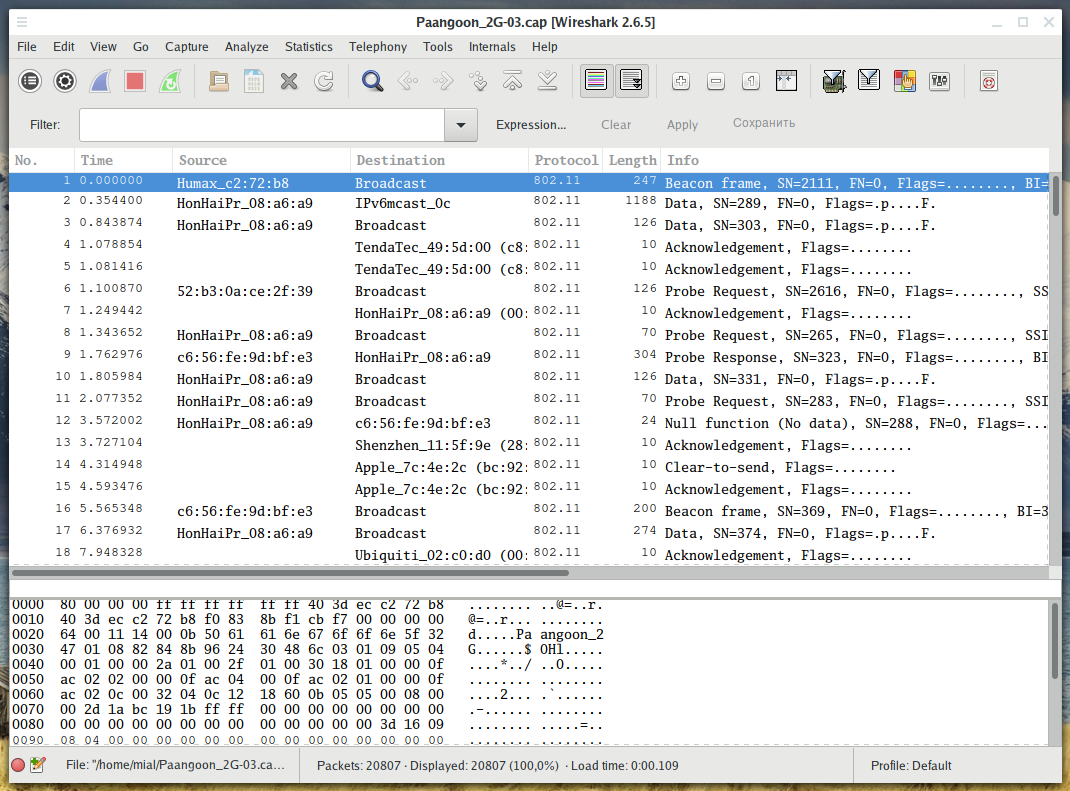Toggle auto-scroll in live capture
The height and width of the screenshot is (791, 1070).
click(632, 81)
